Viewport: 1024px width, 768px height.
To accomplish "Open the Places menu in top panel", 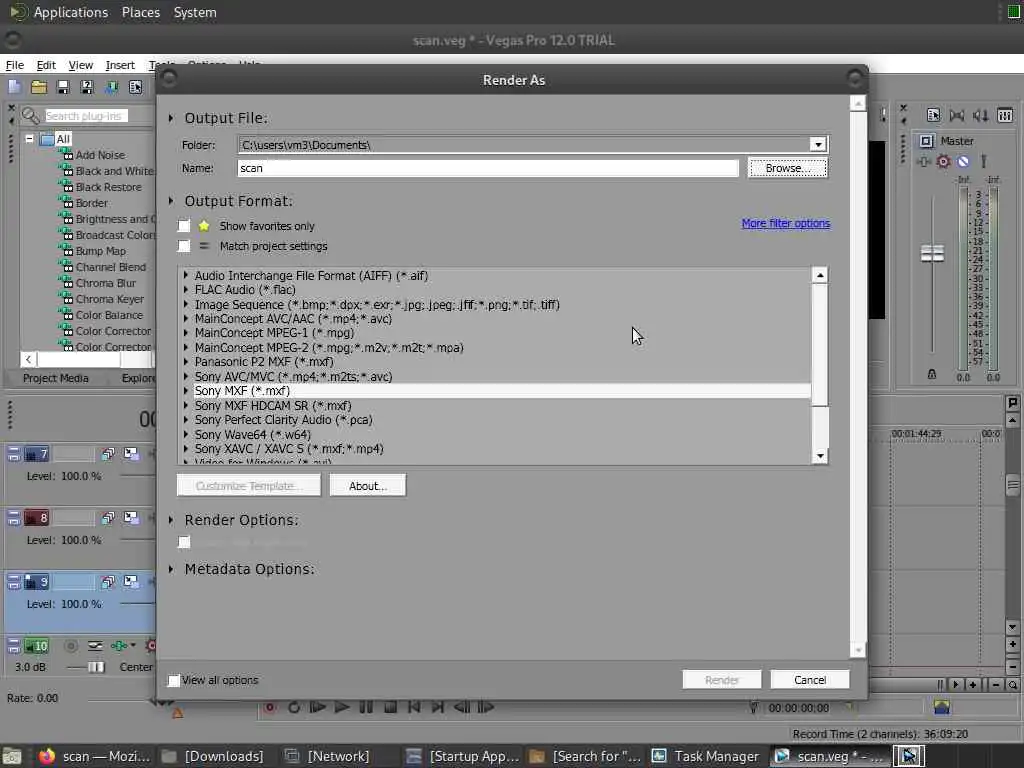I will pos(140,12).
